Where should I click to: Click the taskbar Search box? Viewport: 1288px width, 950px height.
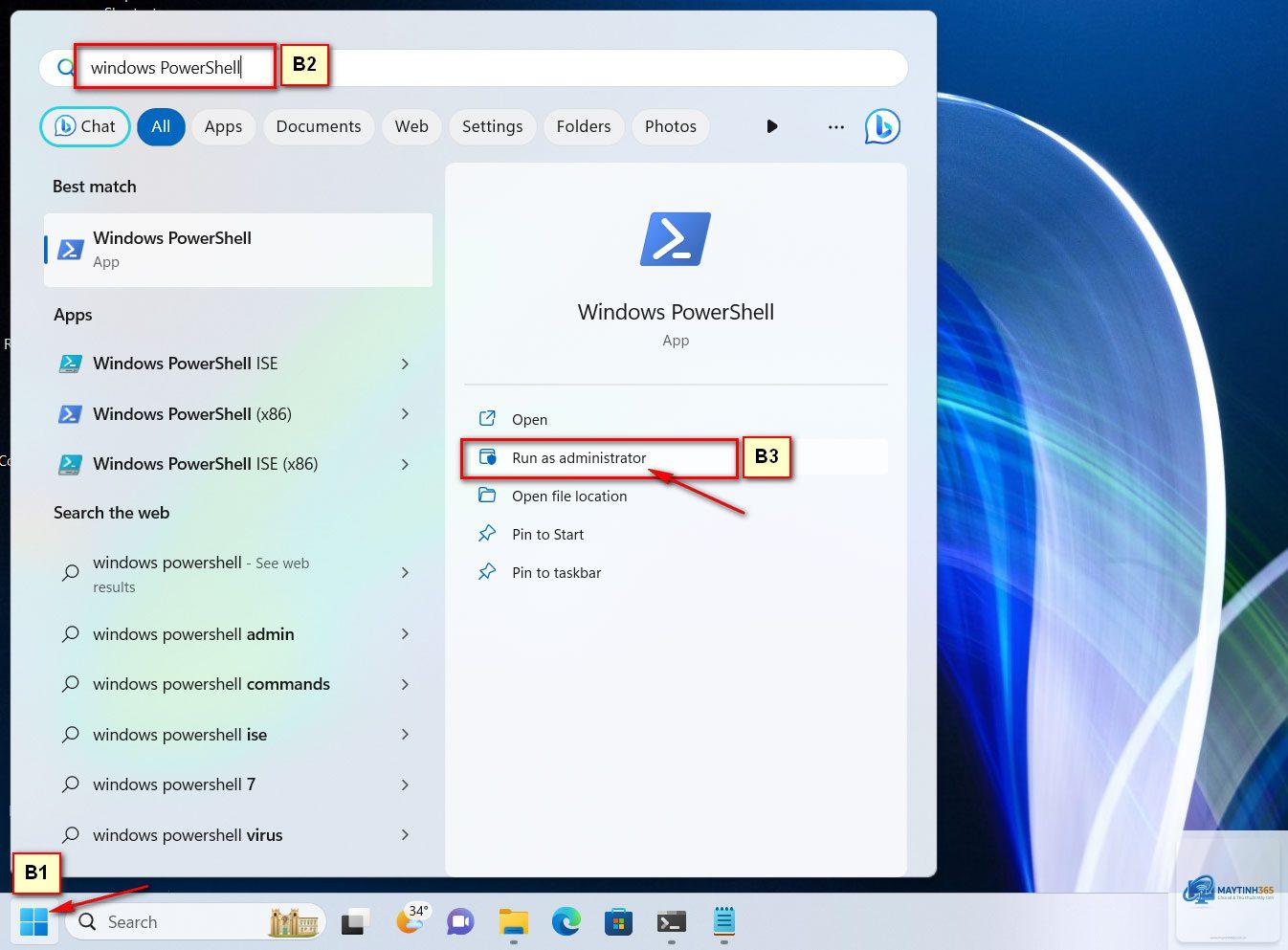pos(196,922)
